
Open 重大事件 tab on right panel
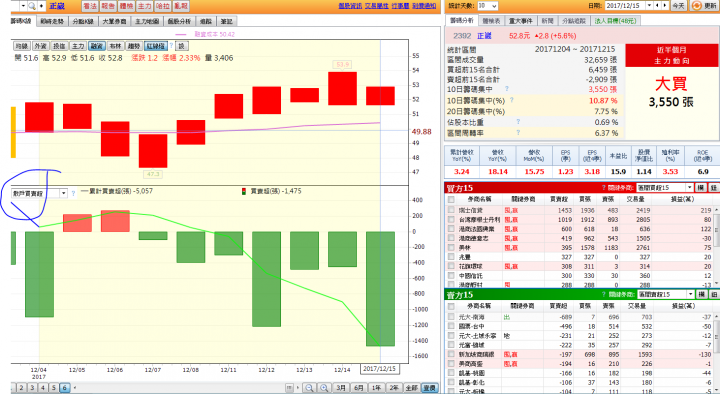[521, 21]
